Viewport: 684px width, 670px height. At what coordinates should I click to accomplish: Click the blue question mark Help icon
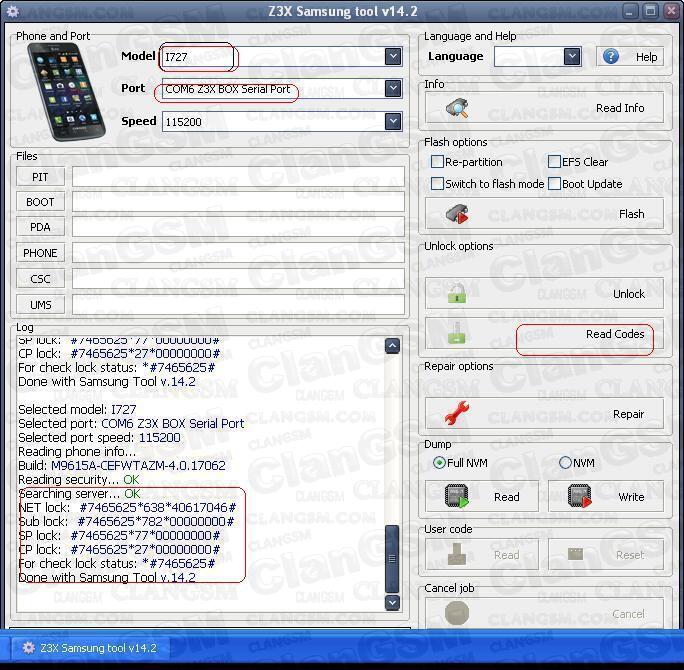tap(611, 56)
